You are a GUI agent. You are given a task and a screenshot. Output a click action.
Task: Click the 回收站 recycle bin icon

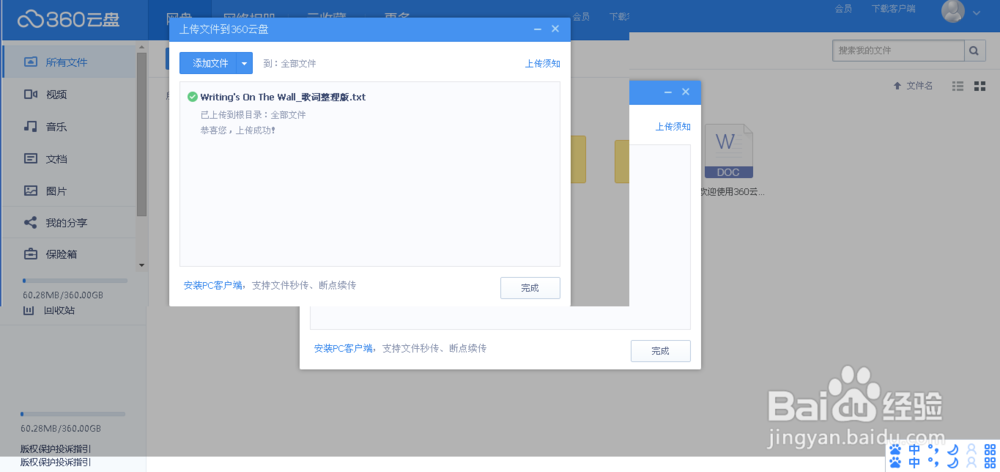tap(28, 311)
